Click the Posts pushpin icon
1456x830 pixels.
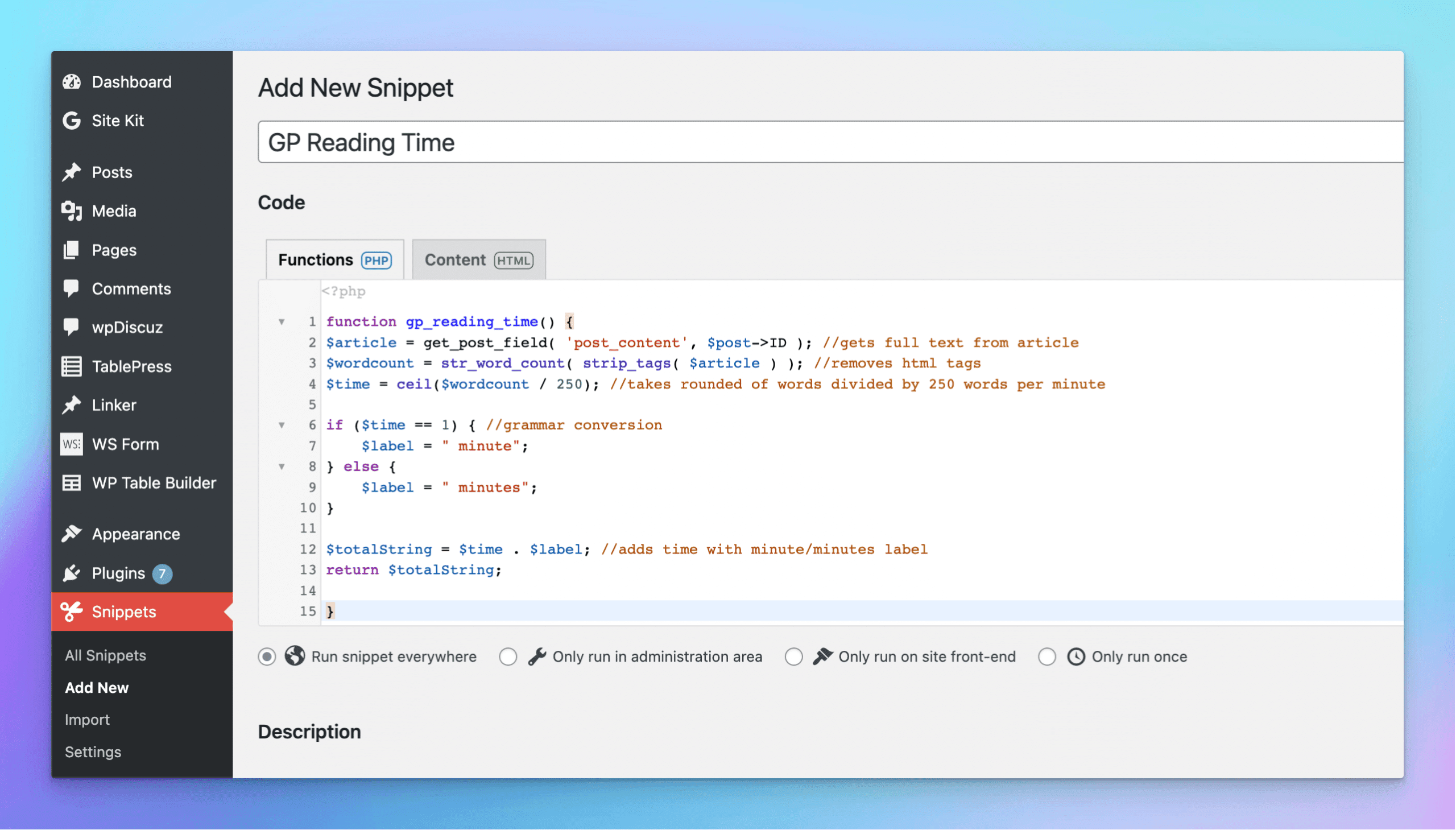click(72, 172)
